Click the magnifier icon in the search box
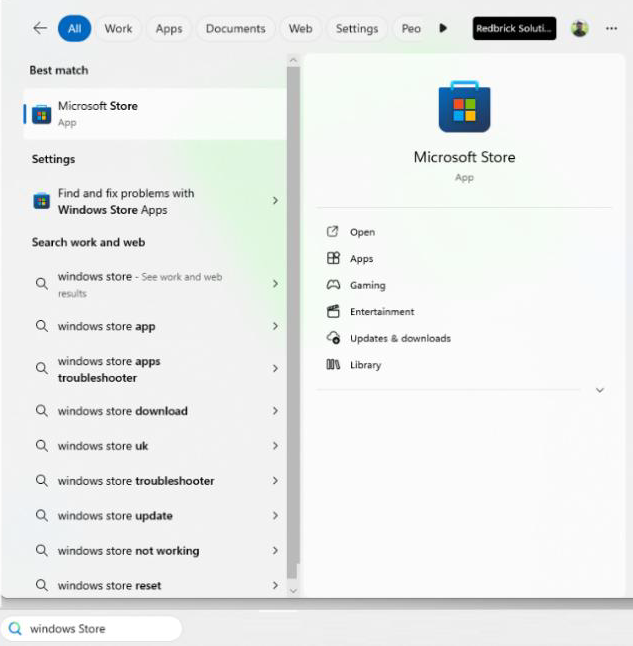Viewport: 633px width, 646px height. [15, 629]
